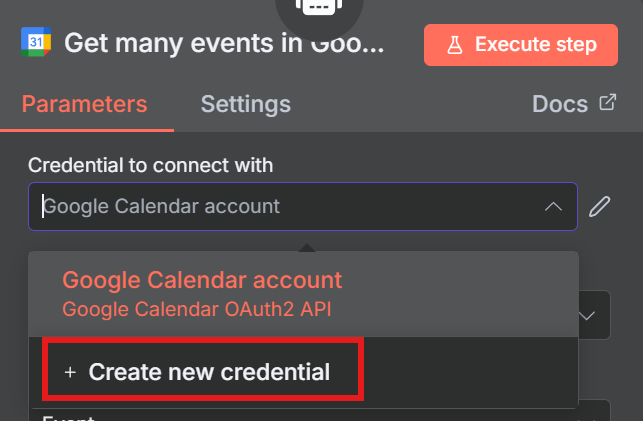Click the 'Credential to connect with' label
Image resolution: width=643 pixels, height=421 pixels.
click(x=150, y=165)
